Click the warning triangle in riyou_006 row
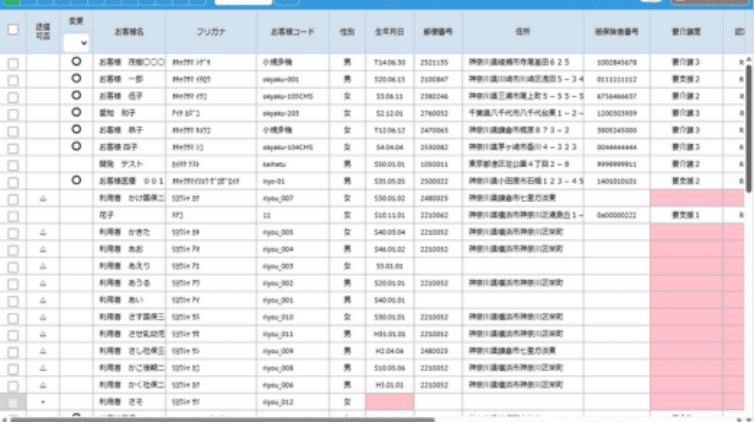Image resolution: width=754 pixels, height=422 pixels. (x=43, y=385)
